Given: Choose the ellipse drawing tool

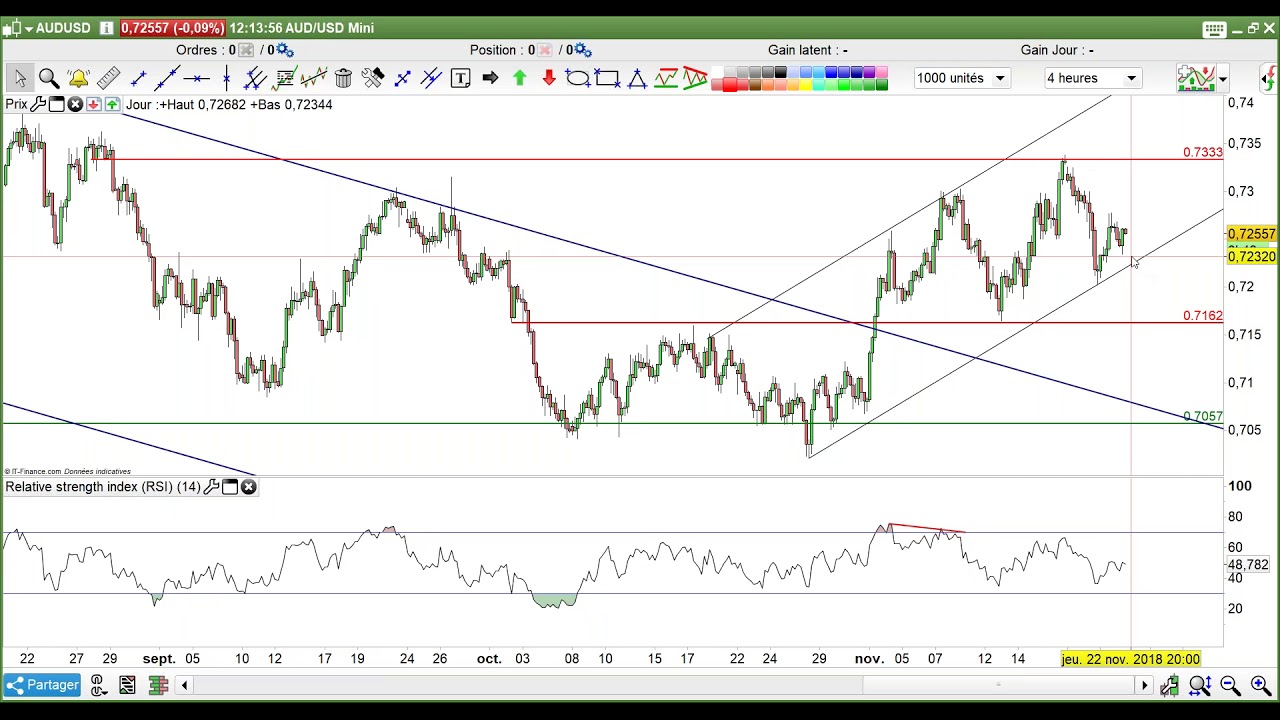Looking at the screenshot, I should pos(577,78).
